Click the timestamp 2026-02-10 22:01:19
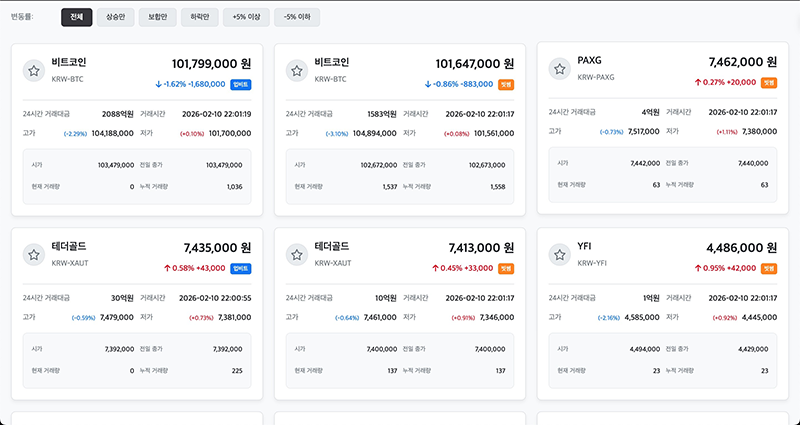 (216, 114)
